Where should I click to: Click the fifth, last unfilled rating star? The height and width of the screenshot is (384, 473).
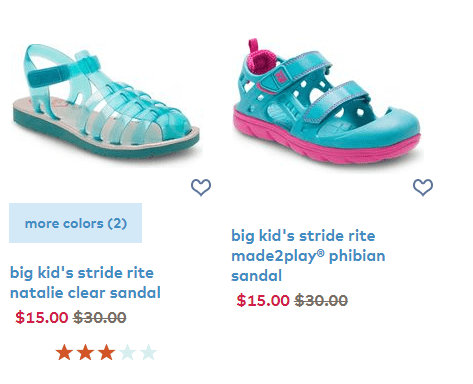148,352
